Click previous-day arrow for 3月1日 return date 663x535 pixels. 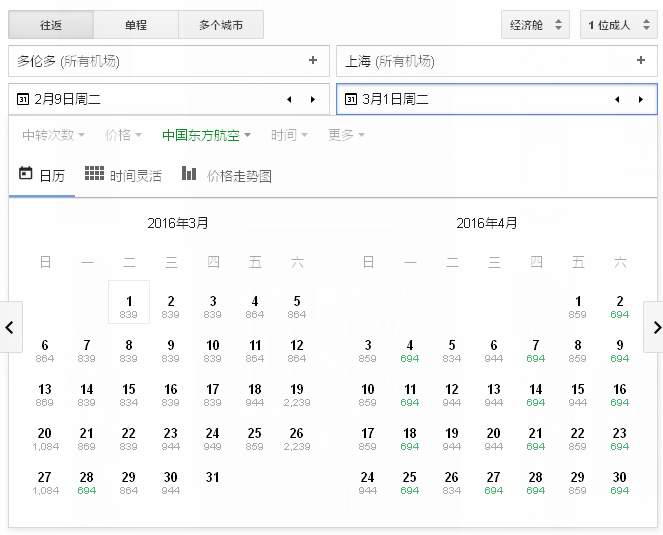pyautogui.click(x=617, y=99)
